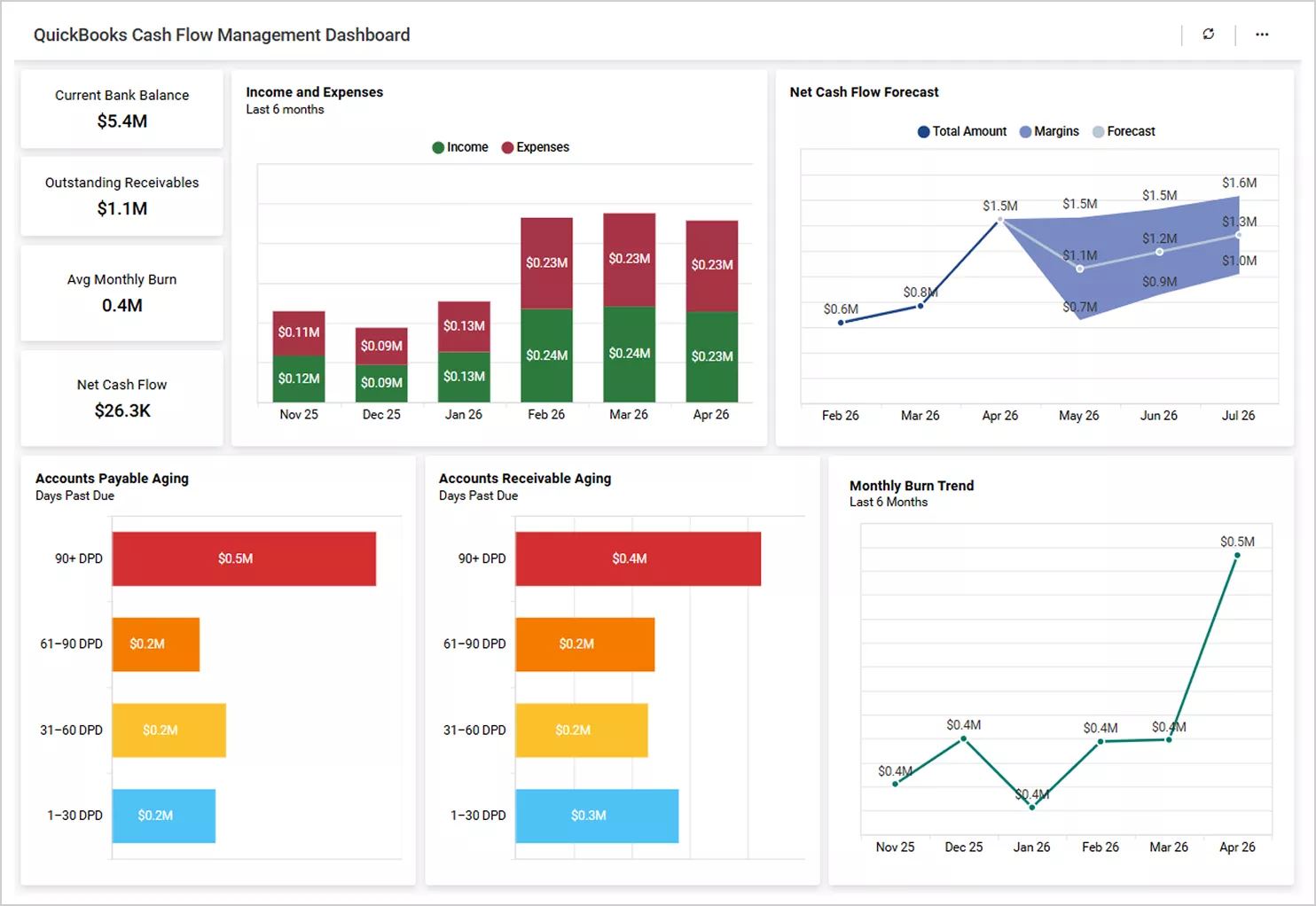This screenshot has height=906, width=1316.
Task: Click the Accounts Payable Aging title
Action: 112,479
